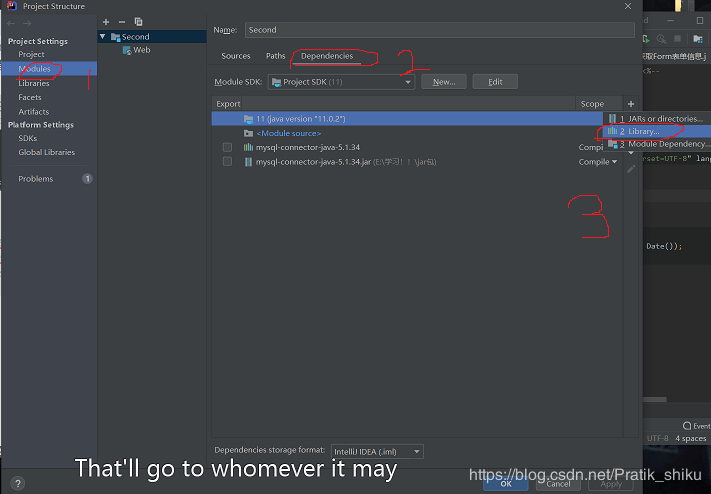
Task: Click the help question mark icon
Action: [x=17, y=483]
